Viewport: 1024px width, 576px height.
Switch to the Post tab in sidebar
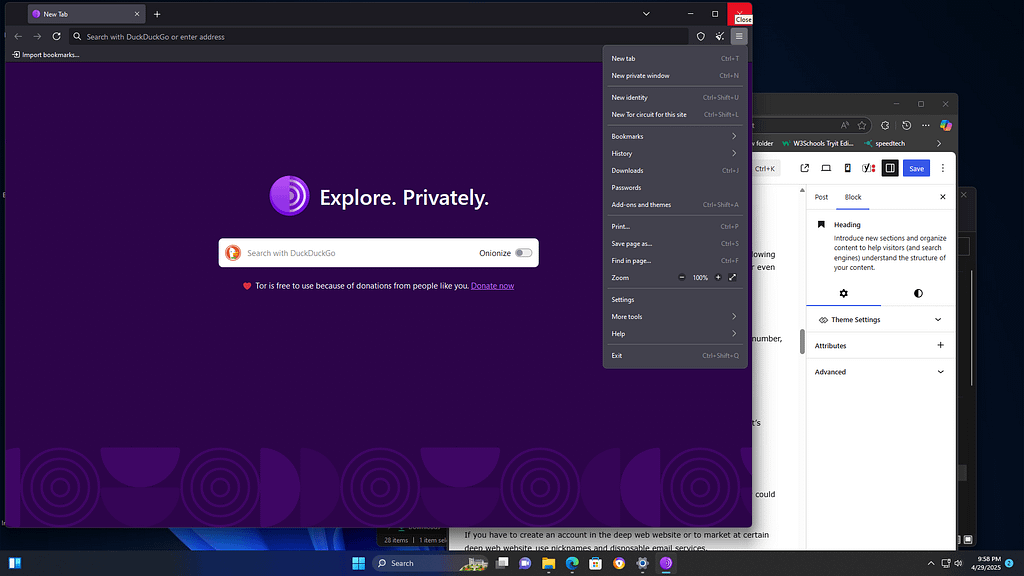(821, 197)
